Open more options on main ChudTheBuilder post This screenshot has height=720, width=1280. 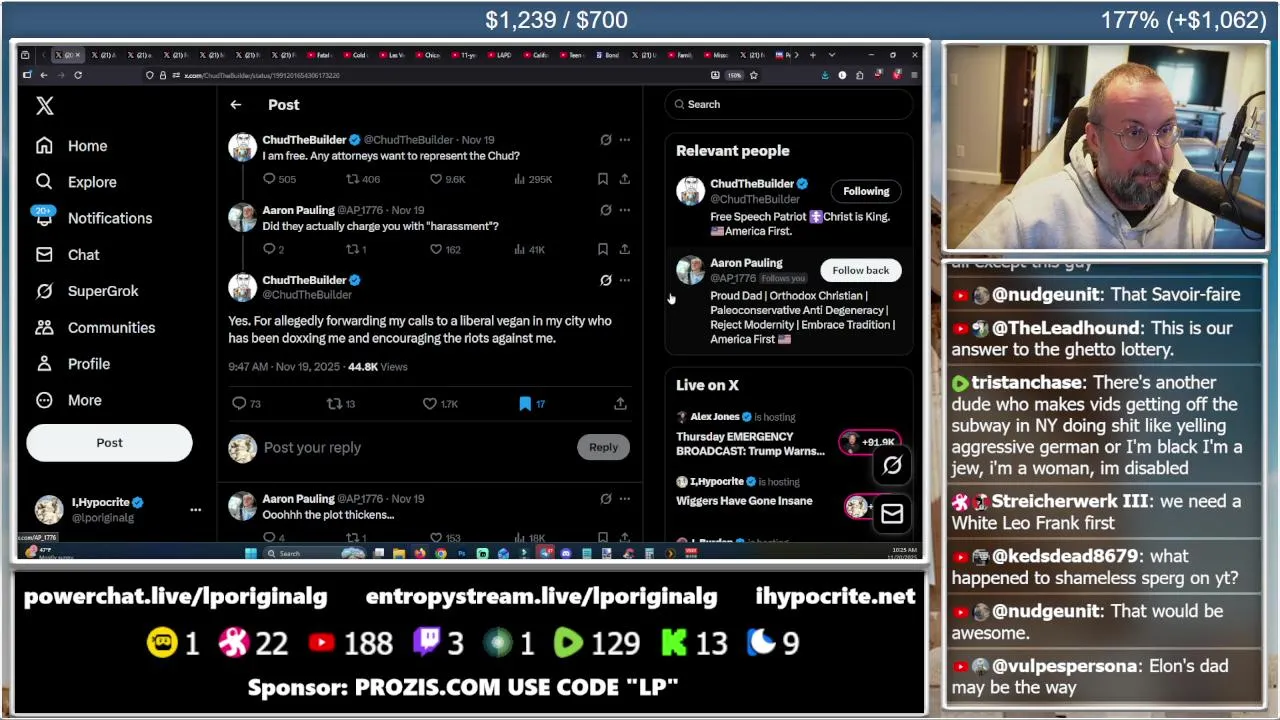point(625,281)
